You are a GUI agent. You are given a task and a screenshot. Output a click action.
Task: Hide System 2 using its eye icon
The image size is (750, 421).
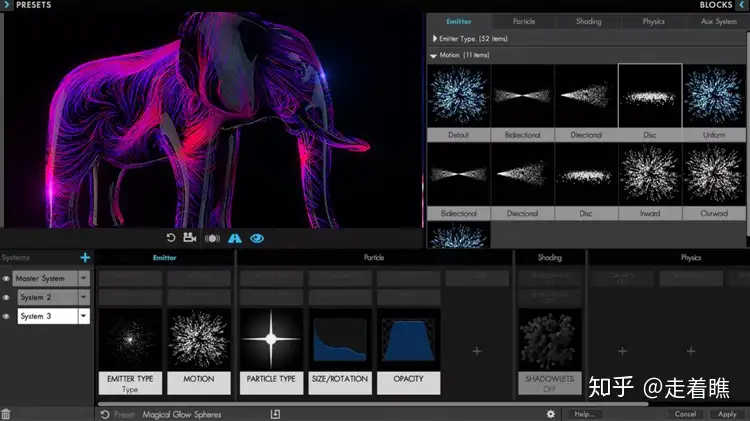click(x=6, y=297)
